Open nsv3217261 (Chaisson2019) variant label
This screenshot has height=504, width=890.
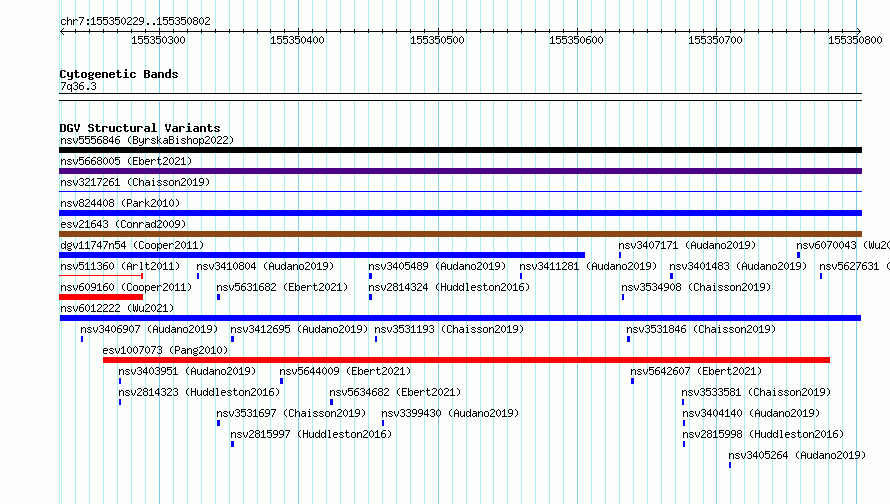point(135,182)
